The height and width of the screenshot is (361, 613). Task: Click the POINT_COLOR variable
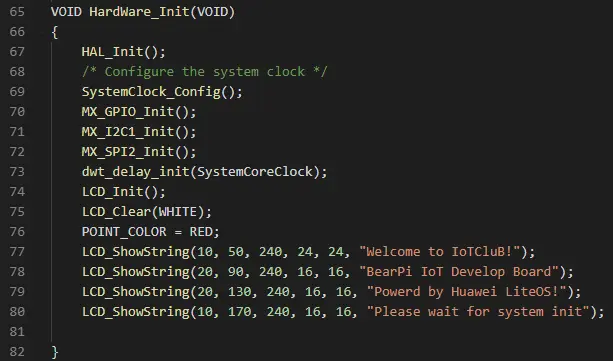tap(124, 232)
